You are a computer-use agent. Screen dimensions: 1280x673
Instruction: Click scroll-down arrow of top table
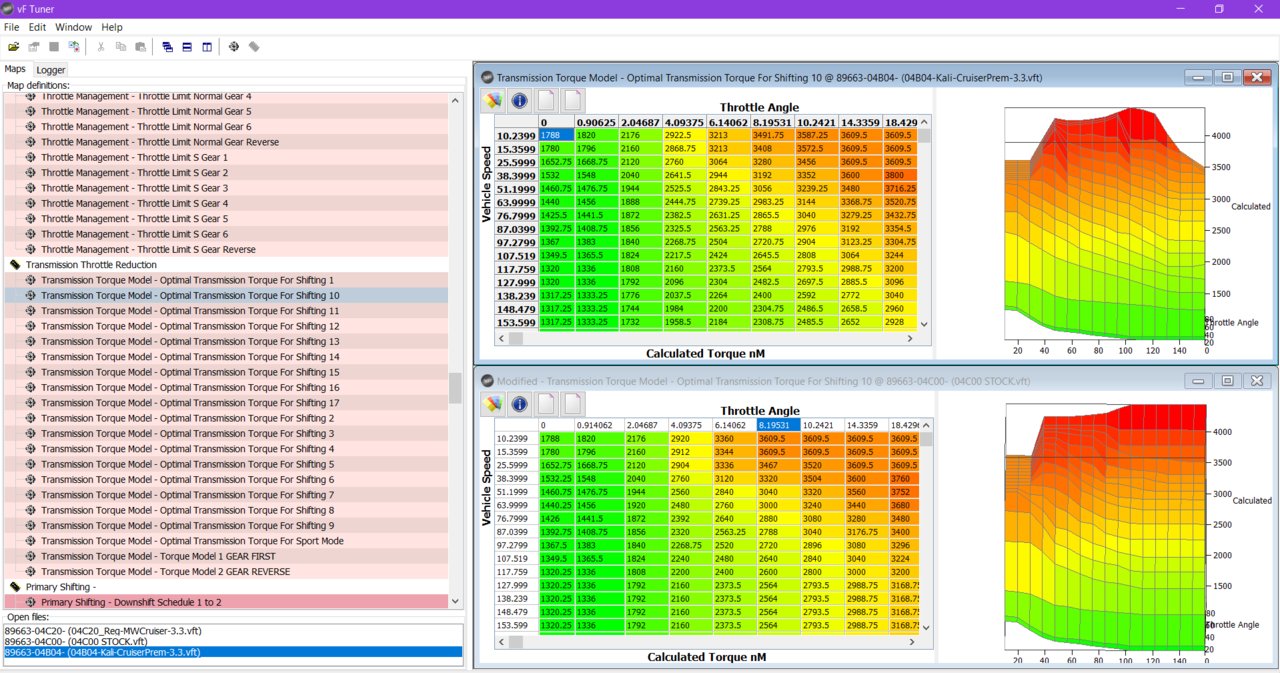(924, 324)
